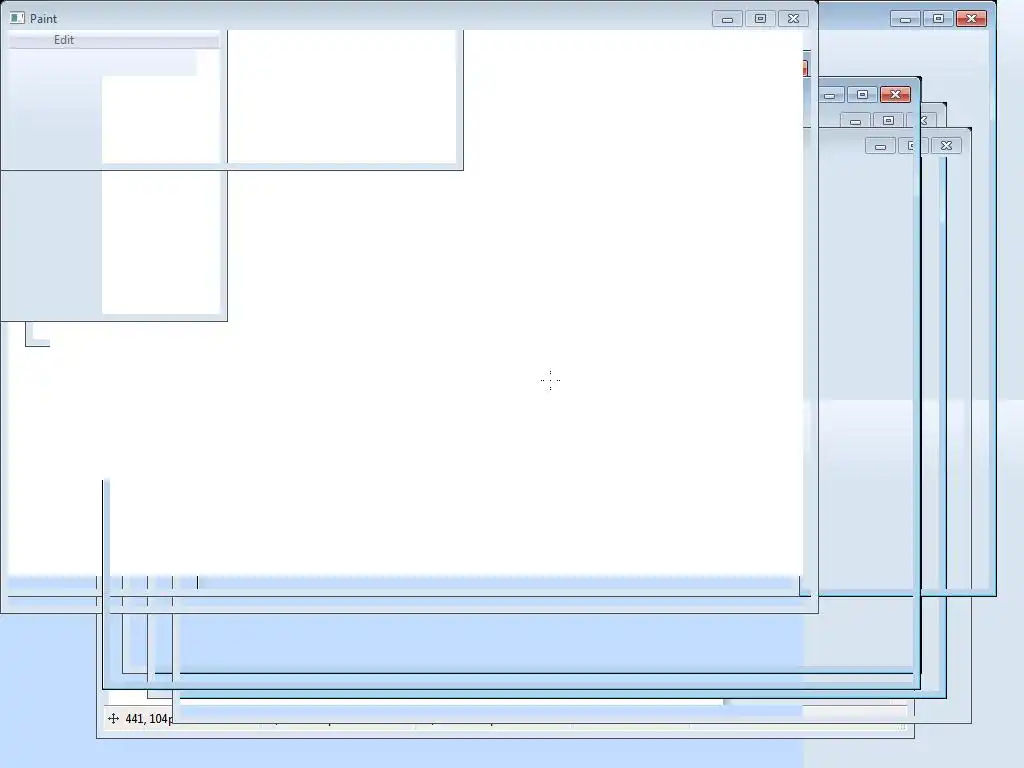1024x768 pixels.
Task: Maximize the rearmost window at top-right corner
Action: pyautogui.click(x=938, y=19)
